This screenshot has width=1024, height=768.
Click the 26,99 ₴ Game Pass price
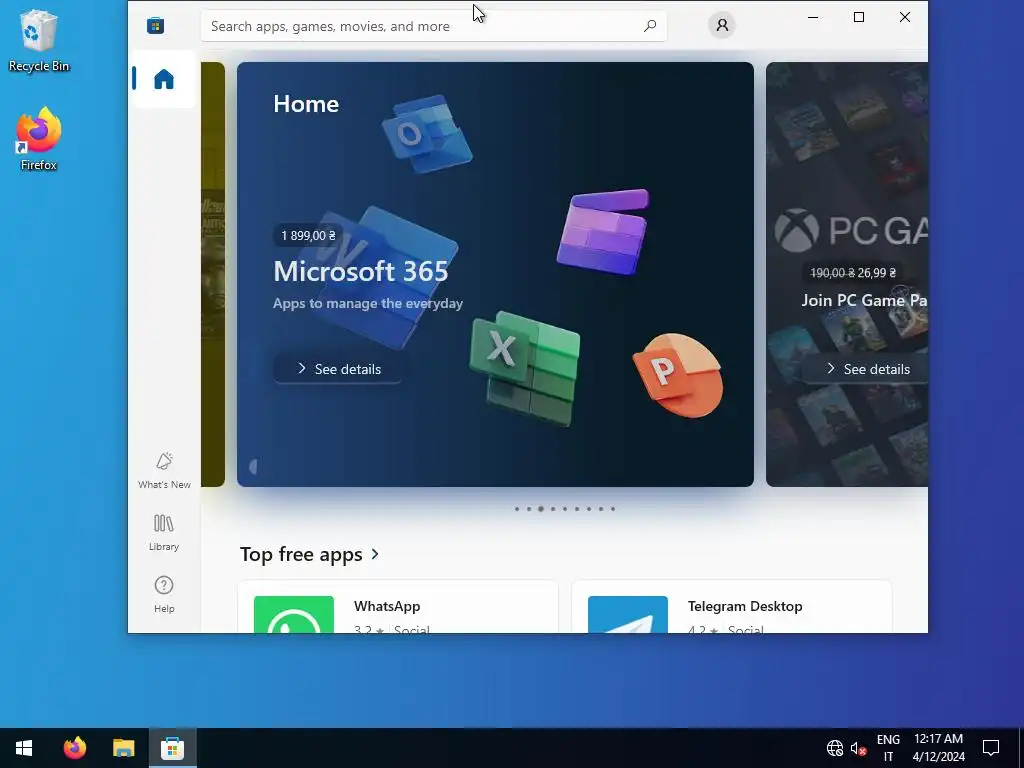(x=876, y=273)
